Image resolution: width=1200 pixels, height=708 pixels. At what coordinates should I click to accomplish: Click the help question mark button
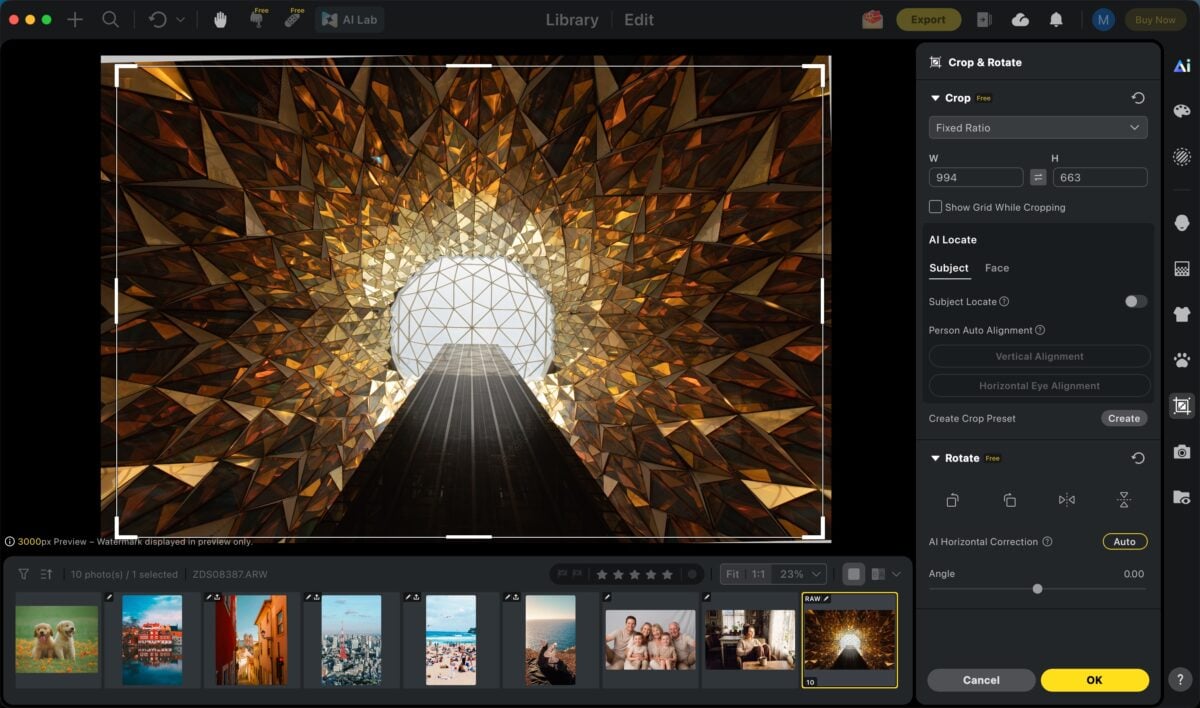1181,680
